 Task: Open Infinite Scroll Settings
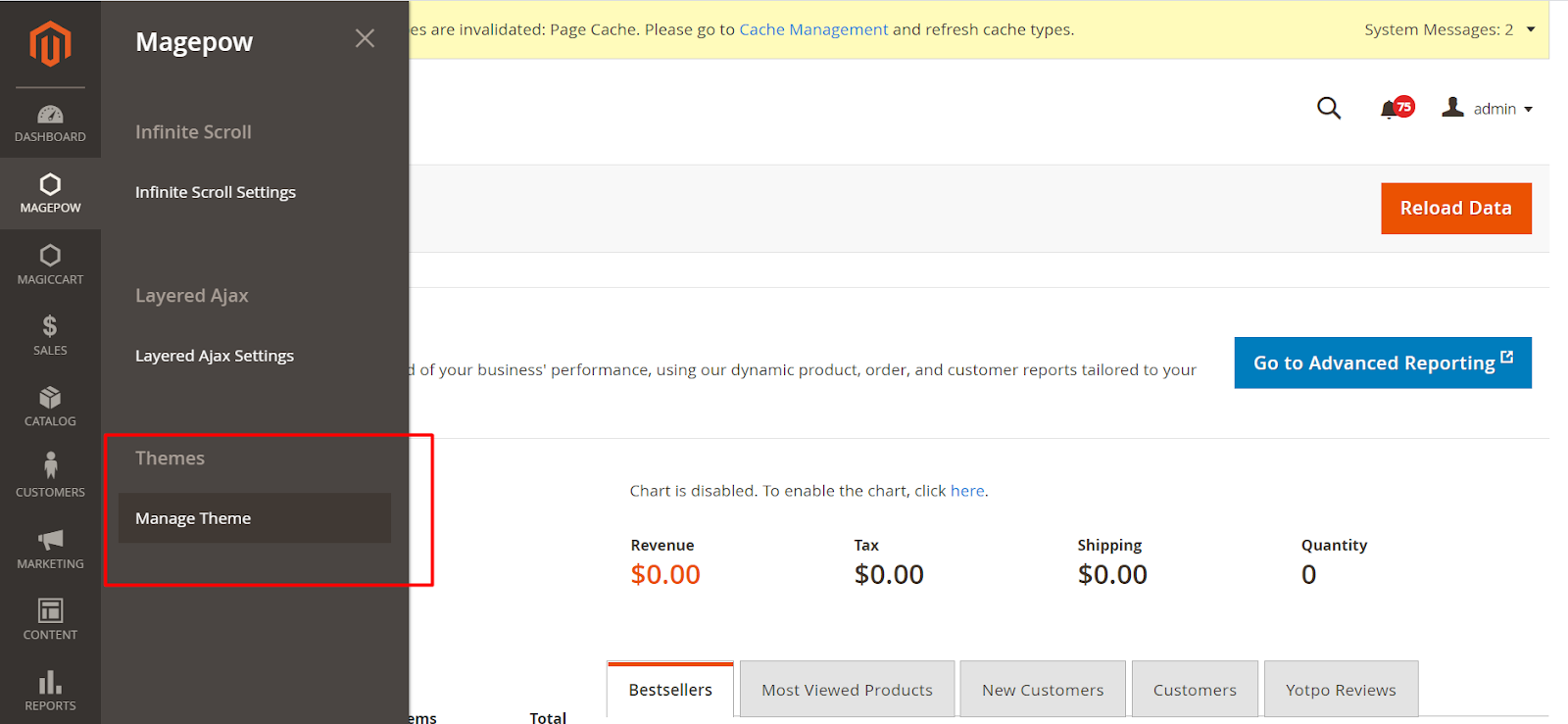pyautogui.click(x=216, y=192)
